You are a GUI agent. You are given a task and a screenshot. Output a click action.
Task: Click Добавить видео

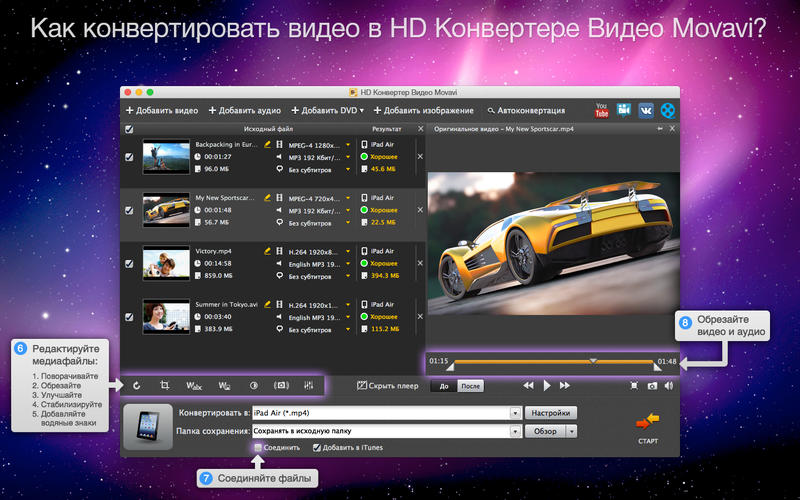point(162,110)
